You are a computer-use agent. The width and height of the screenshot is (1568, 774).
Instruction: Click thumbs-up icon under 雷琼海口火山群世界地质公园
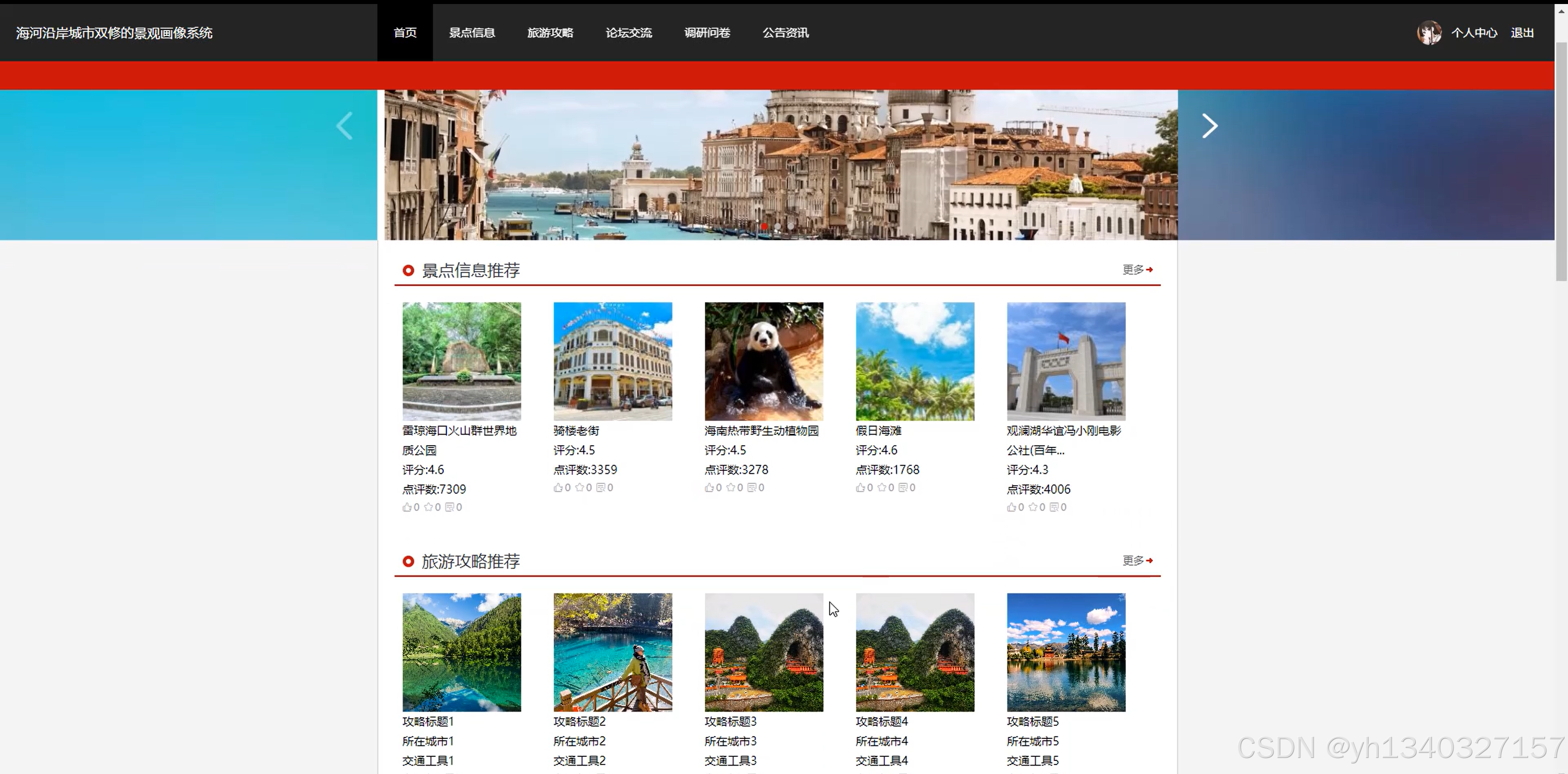pyautogui.click(x=407, y=506)
